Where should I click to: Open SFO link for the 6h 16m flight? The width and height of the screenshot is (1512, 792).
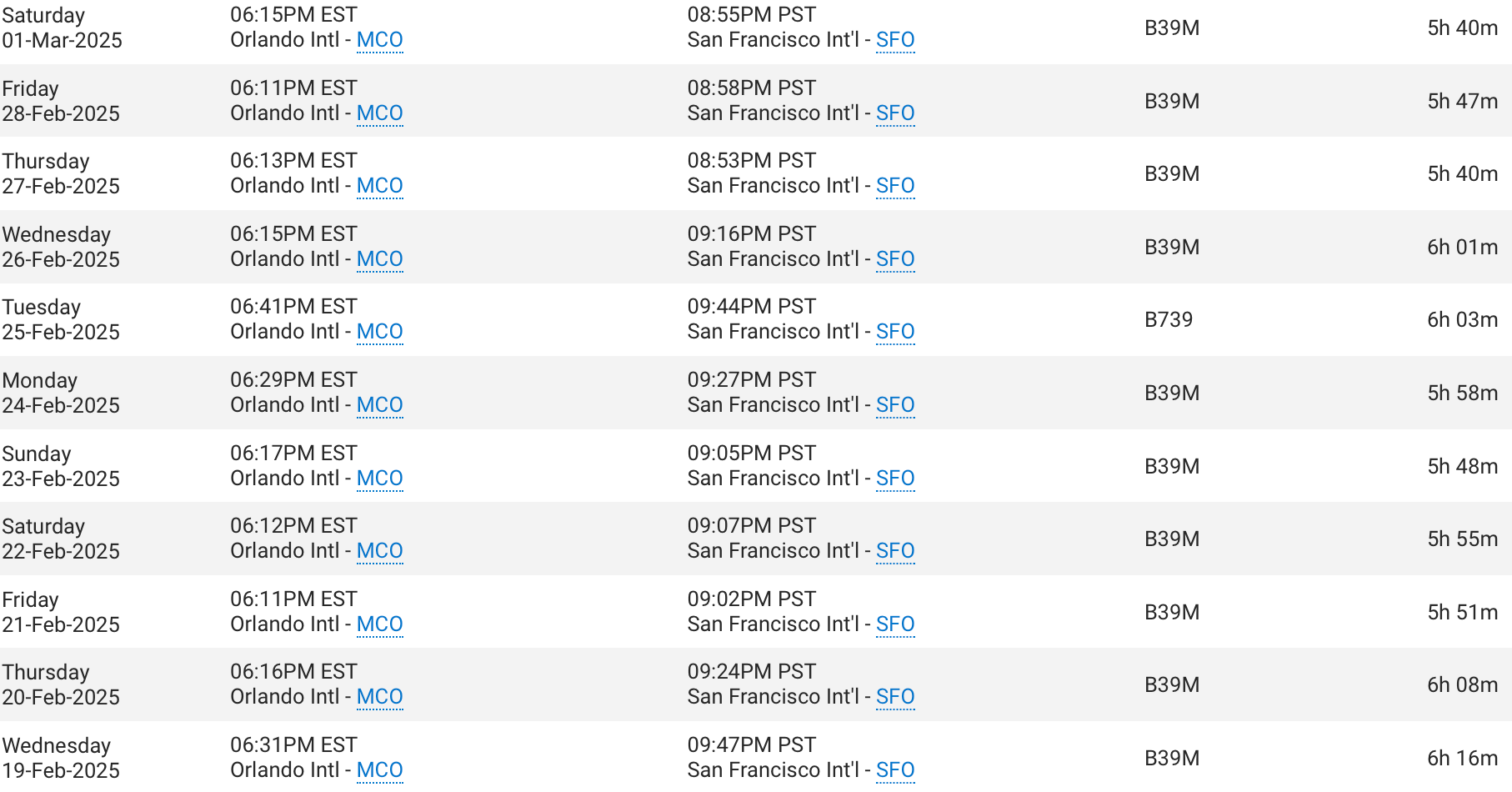tap(894, 770)
